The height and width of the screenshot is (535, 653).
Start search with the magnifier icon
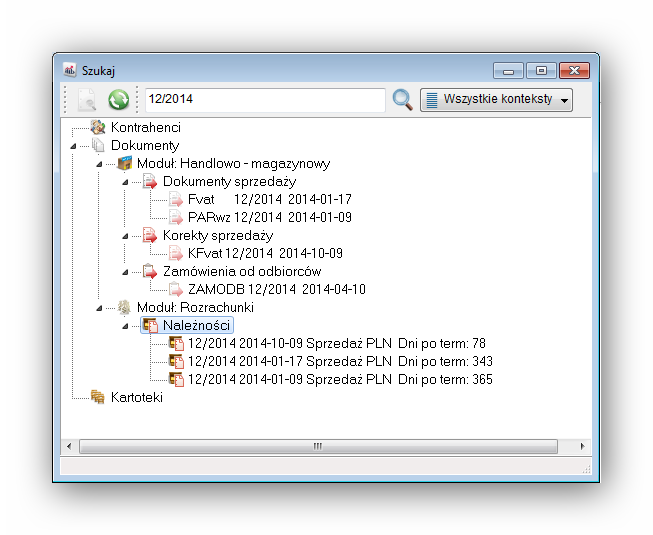point(403,100)
